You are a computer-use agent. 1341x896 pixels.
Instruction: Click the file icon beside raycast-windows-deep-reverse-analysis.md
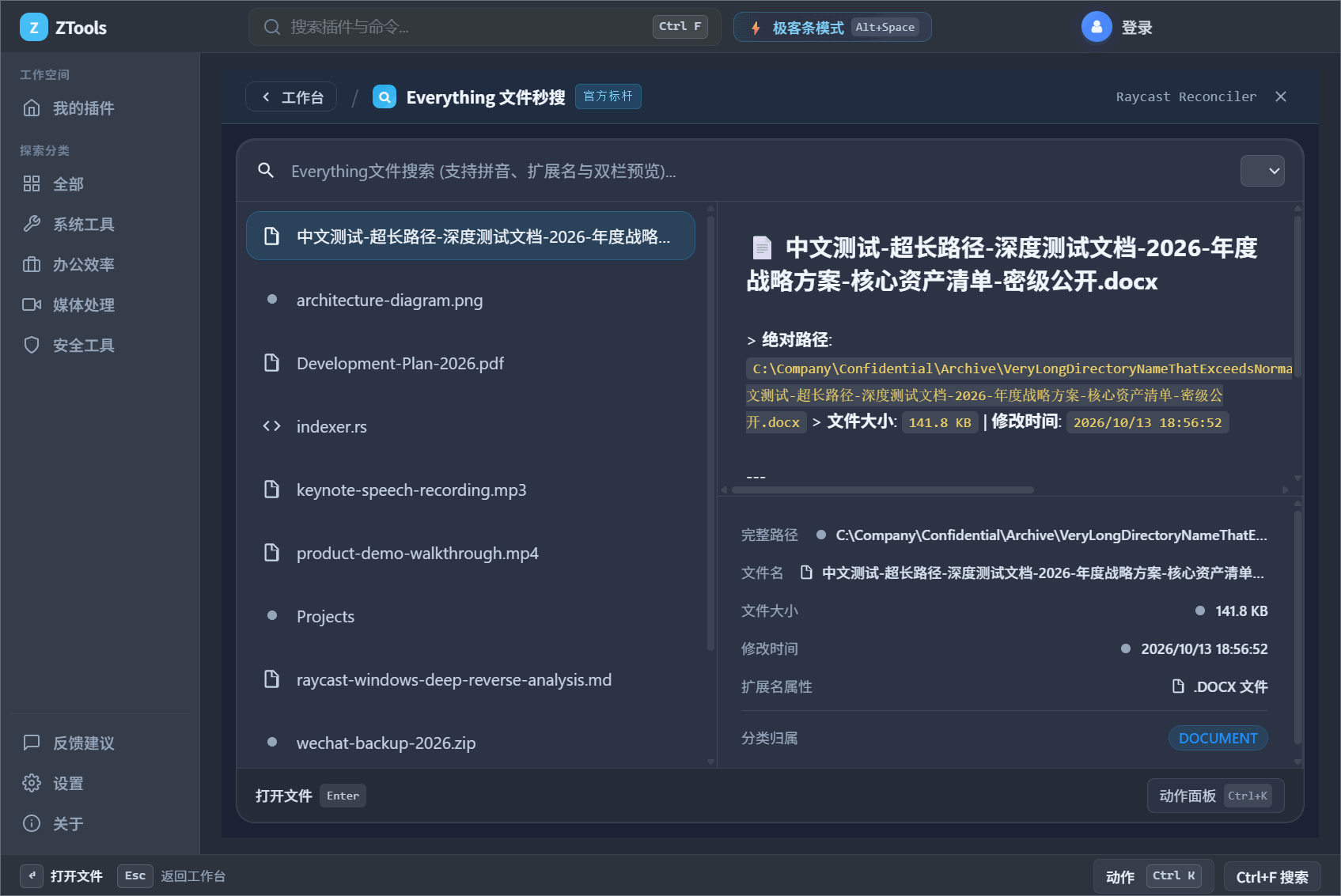coord(271,679)
